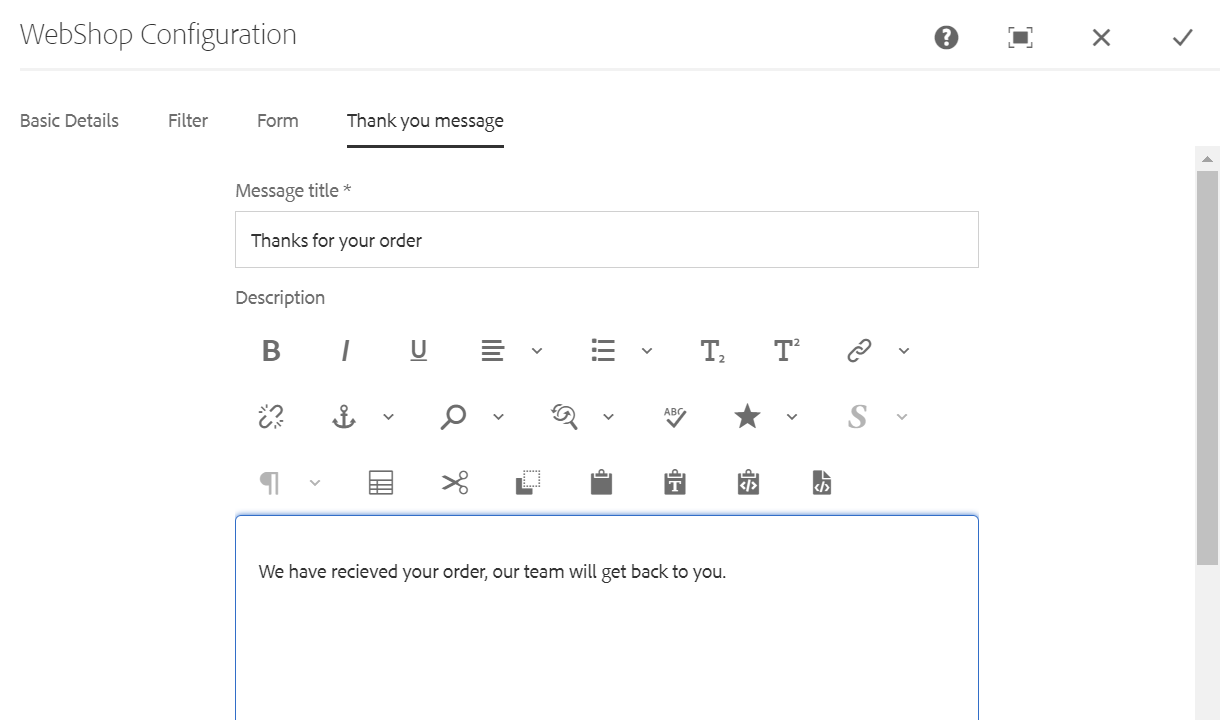Viewport: 1225px width, 720px height.
Task: Insert a hyperlink with the link icon
Action: [x=860, y=351]
